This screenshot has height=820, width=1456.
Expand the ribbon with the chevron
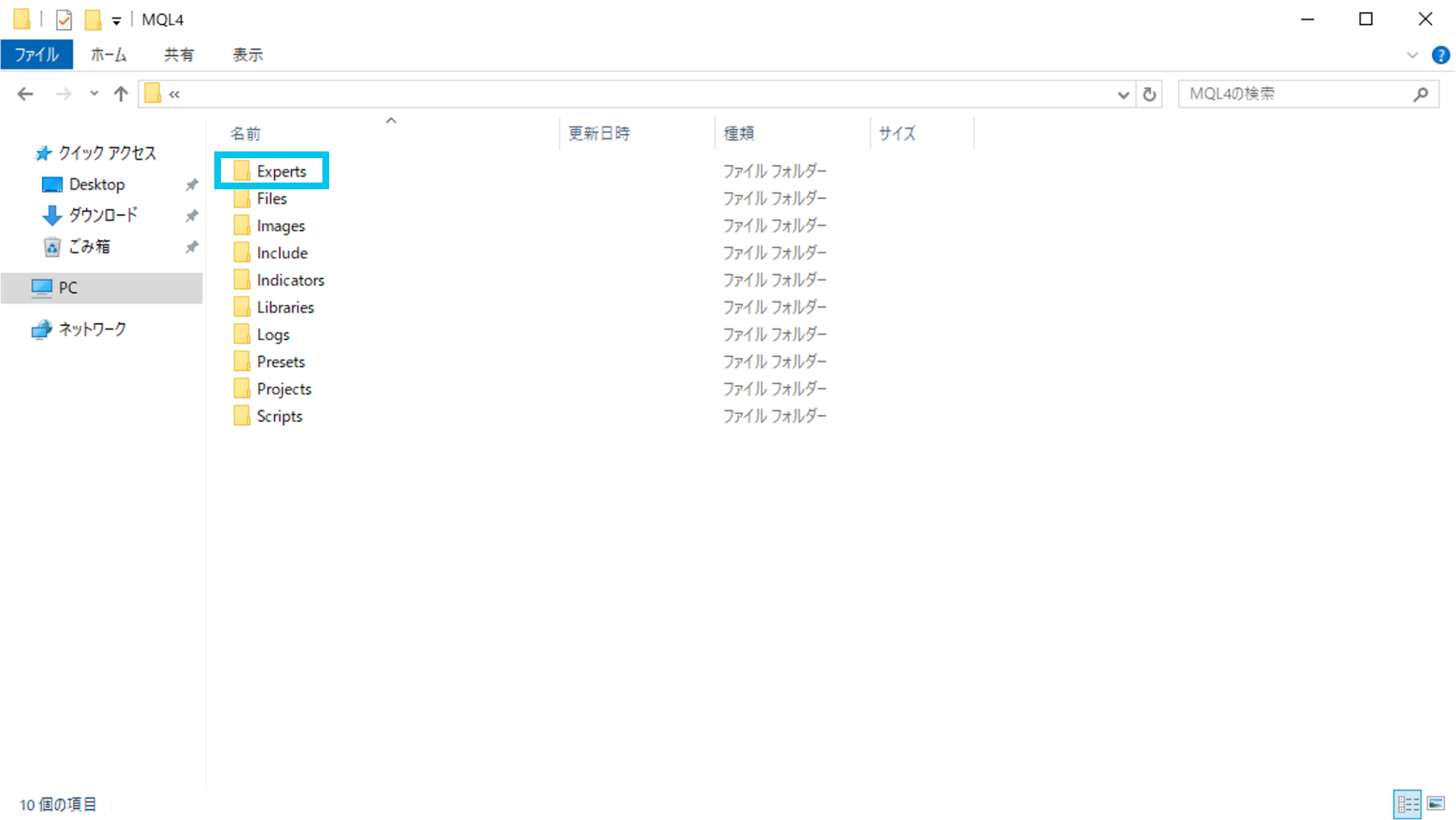[x=1412, y=55]
